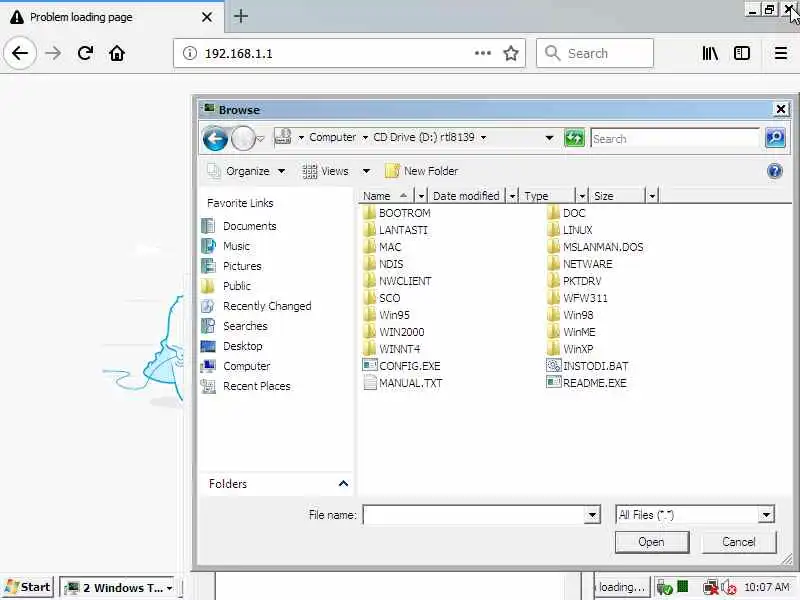Open the Music favorite link
This screenshot has width=800, height=600.
click(226, 246)
